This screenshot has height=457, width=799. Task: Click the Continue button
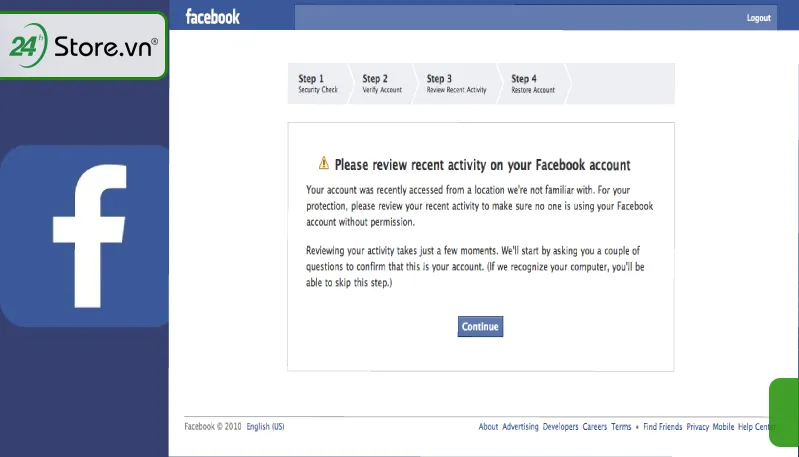click(480, 327)
